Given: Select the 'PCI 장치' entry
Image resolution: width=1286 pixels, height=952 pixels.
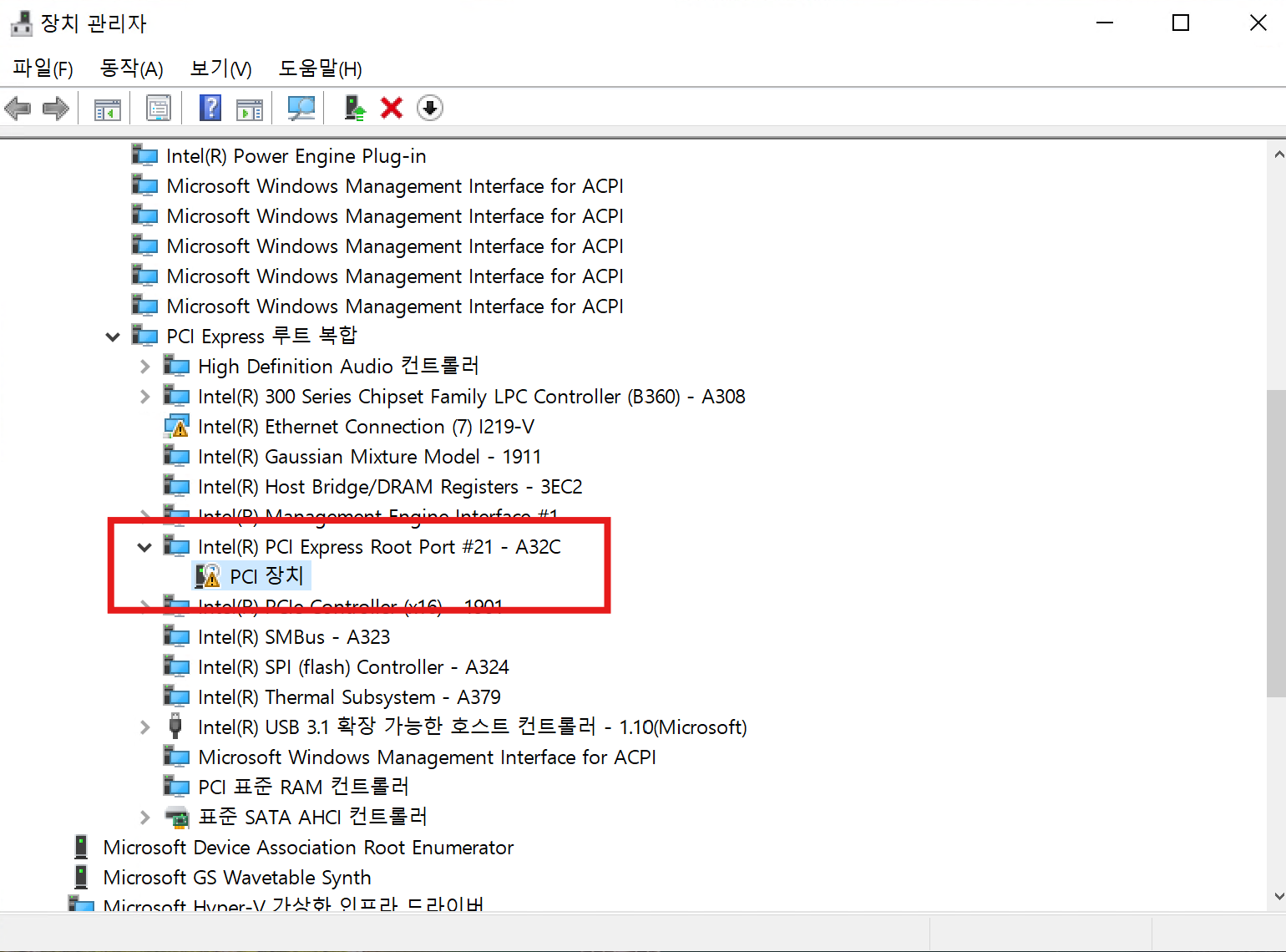Looking at the screenshot, I should [267, 576].
